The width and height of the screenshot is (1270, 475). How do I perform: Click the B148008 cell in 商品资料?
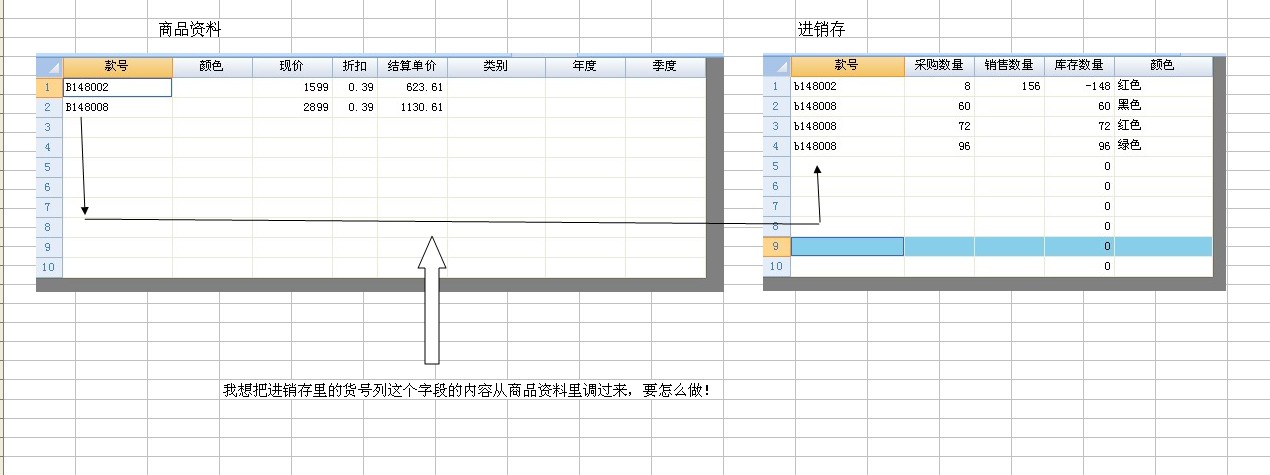pos(117,107)
